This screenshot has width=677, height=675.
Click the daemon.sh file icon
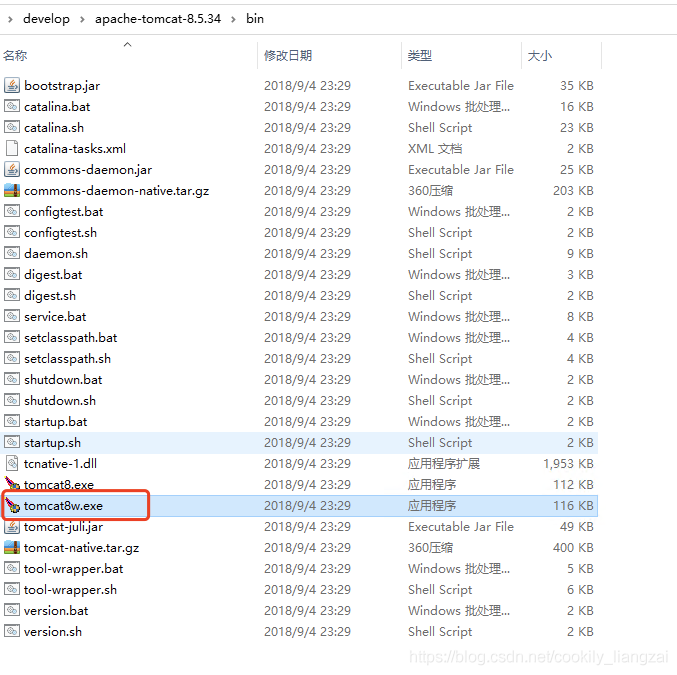[12, 254]
